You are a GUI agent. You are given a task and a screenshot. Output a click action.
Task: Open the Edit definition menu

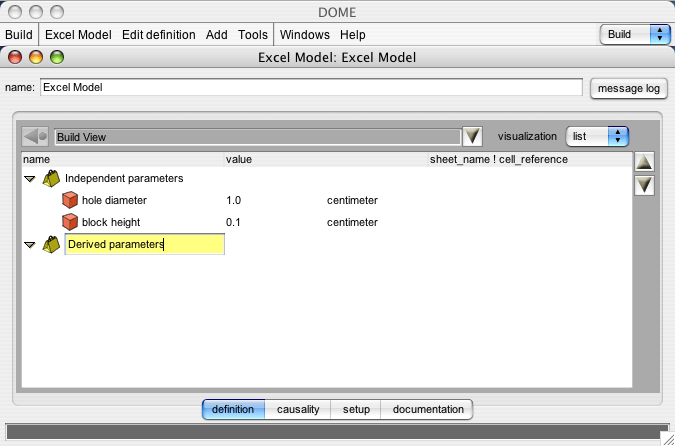coord(158,34)
